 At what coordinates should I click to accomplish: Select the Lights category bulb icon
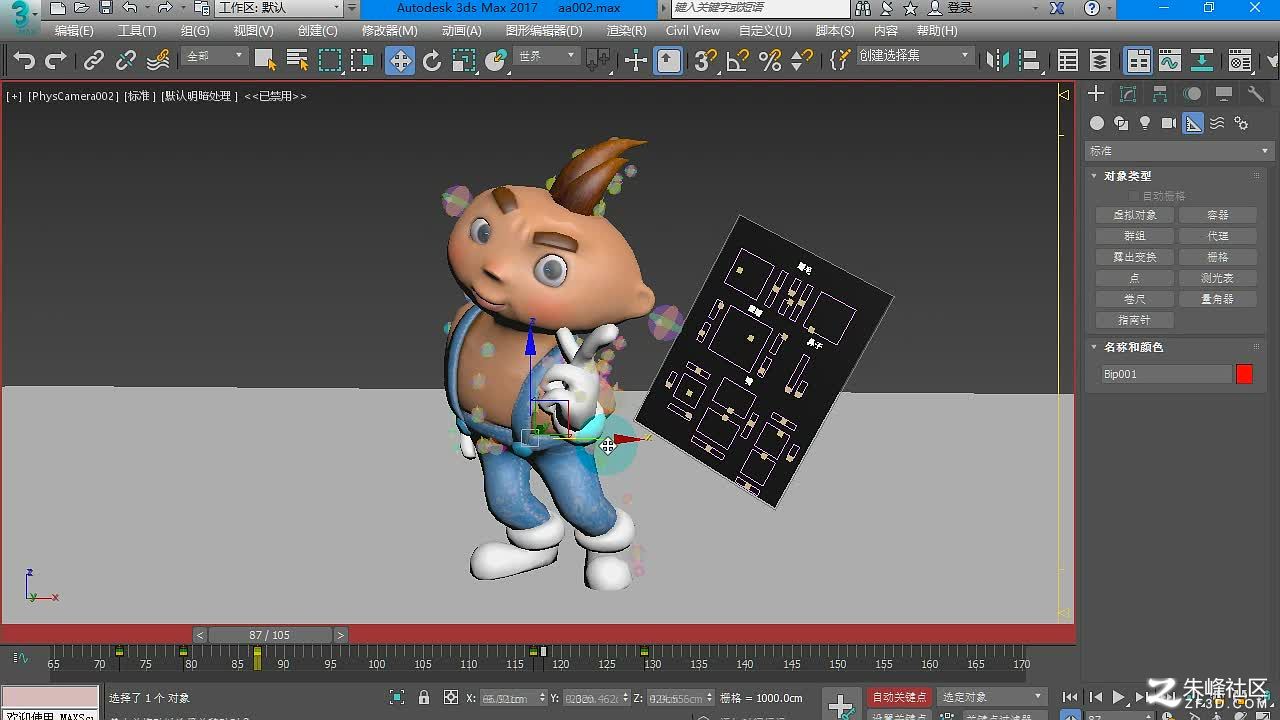(1145, 123)
